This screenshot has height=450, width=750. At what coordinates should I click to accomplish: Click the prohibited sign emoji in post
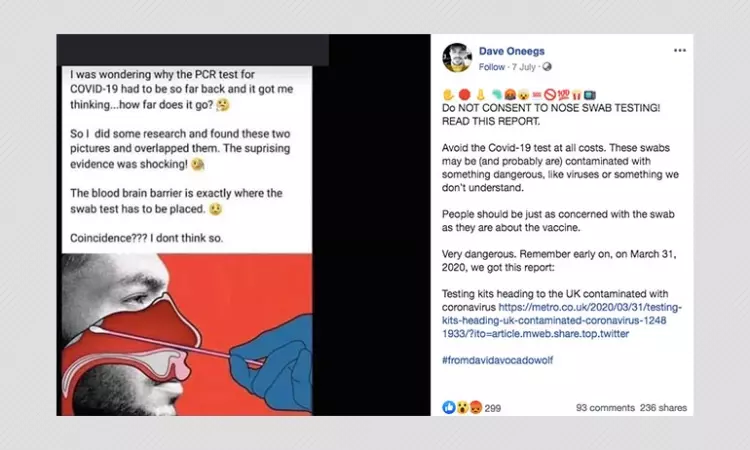[550, 95]
